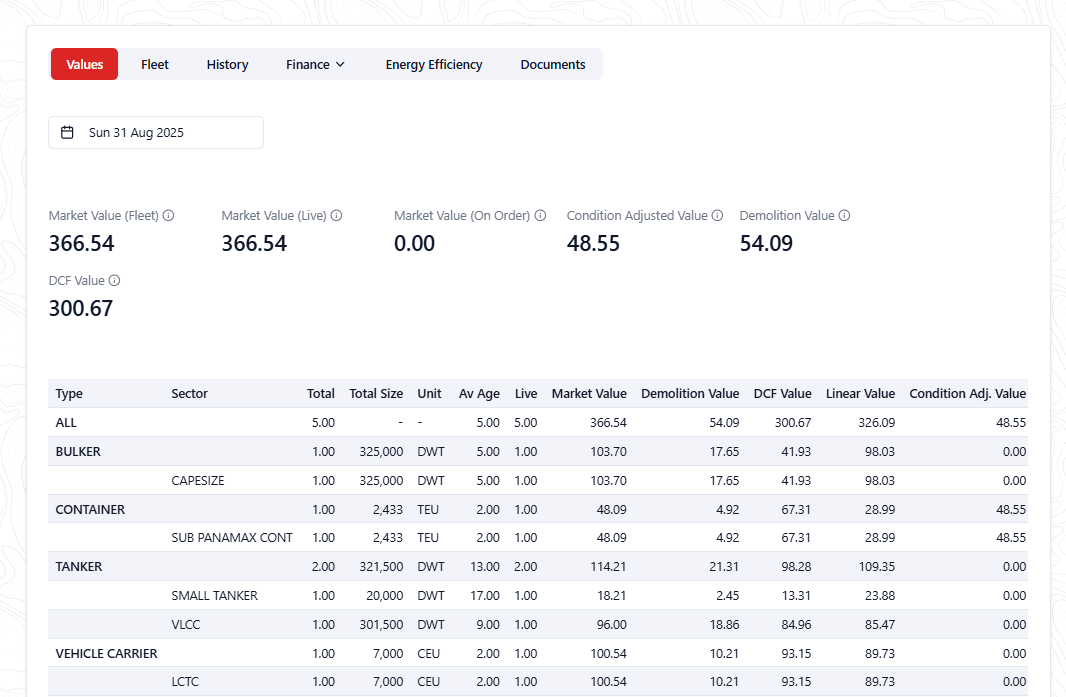
Task: Click the 366.54 Market Value (Fleet) figure
Action: (x=82, y=243)
